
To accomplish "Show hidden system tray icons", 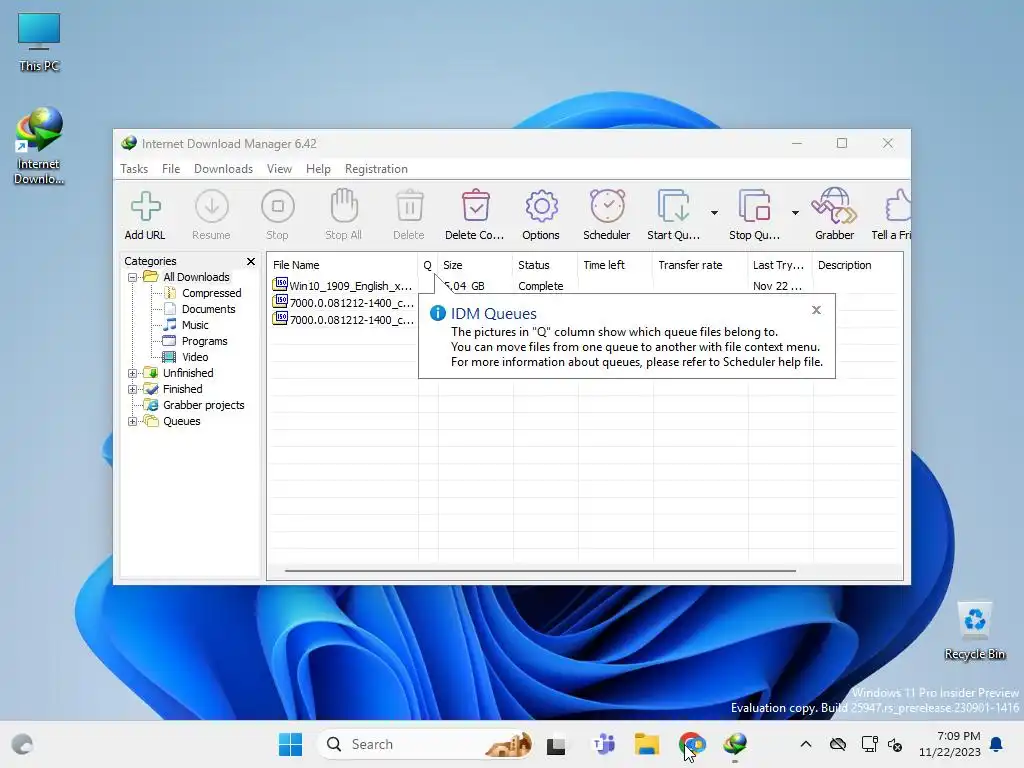I will coord(806,744).
